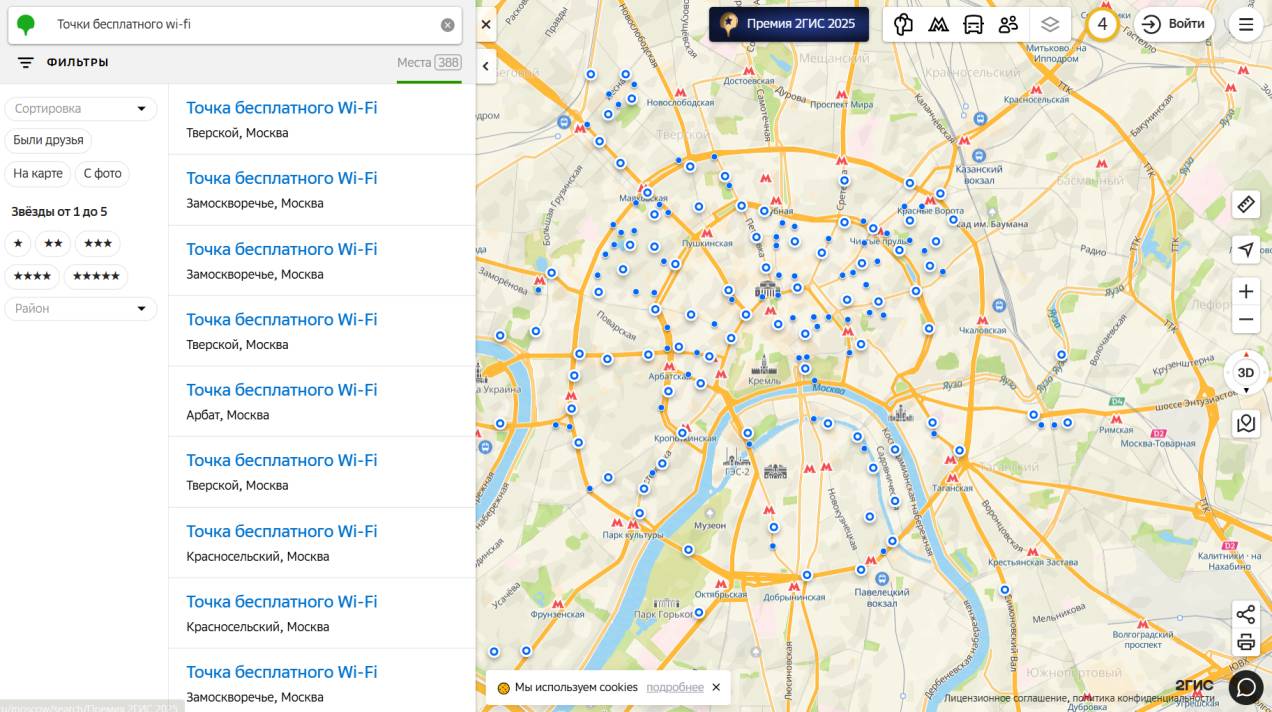
Task: Open the chat support bubble
Action: [x=1246, y=687]
